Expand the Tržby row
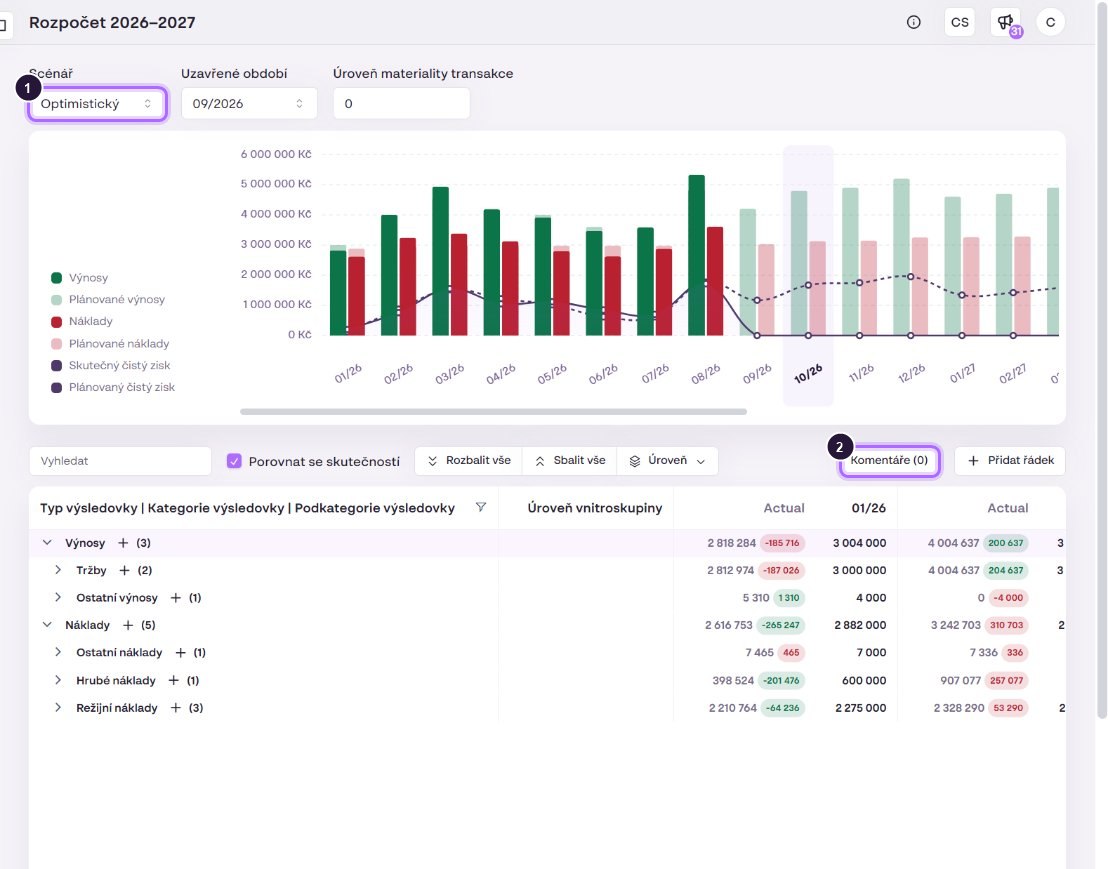1108x869 pixels. pos(58,570)
